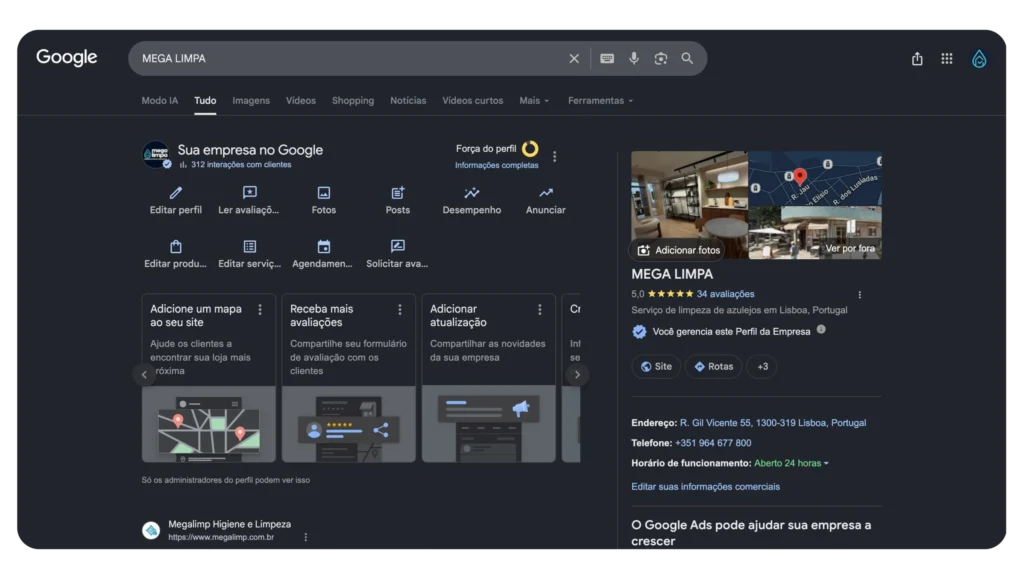Expand the +3 more actions chip
Viewport: 1024px width, 579px height.
tap(762, 366)
